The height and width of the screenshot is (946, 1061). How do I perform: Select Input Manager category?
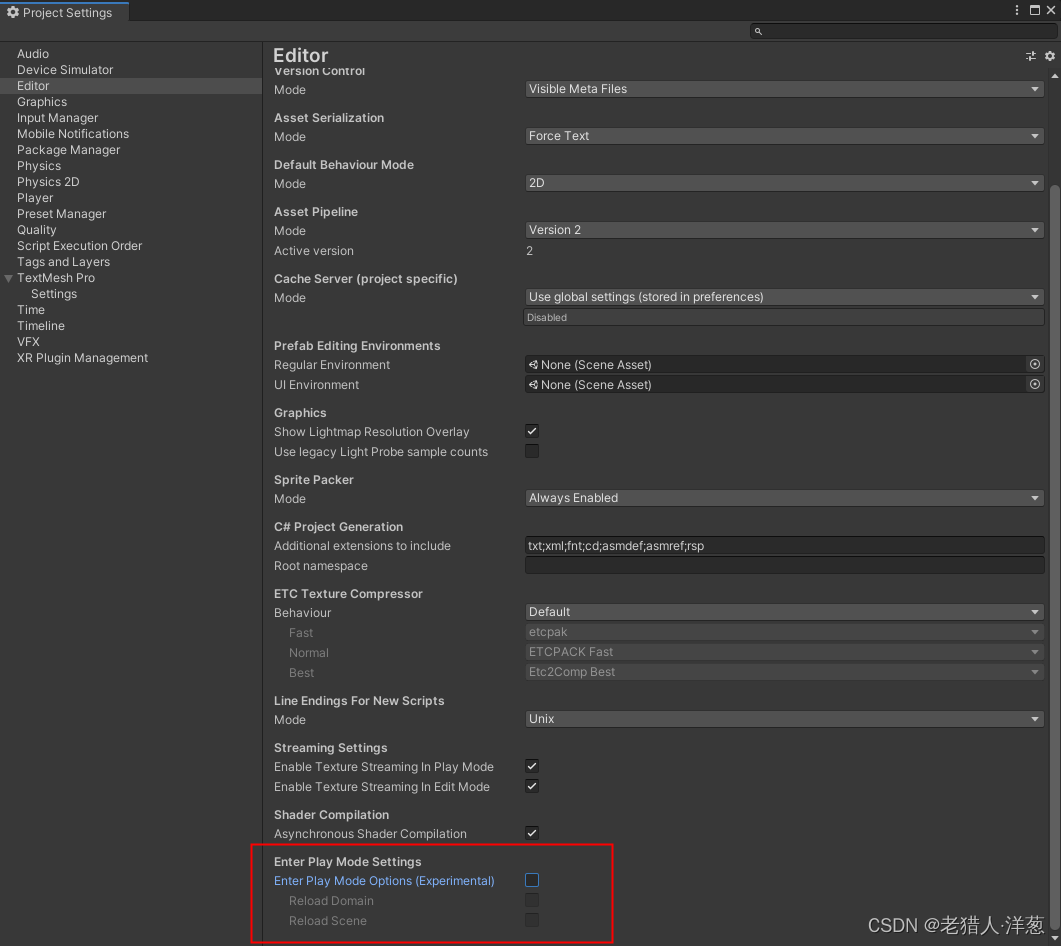(58, 118)
